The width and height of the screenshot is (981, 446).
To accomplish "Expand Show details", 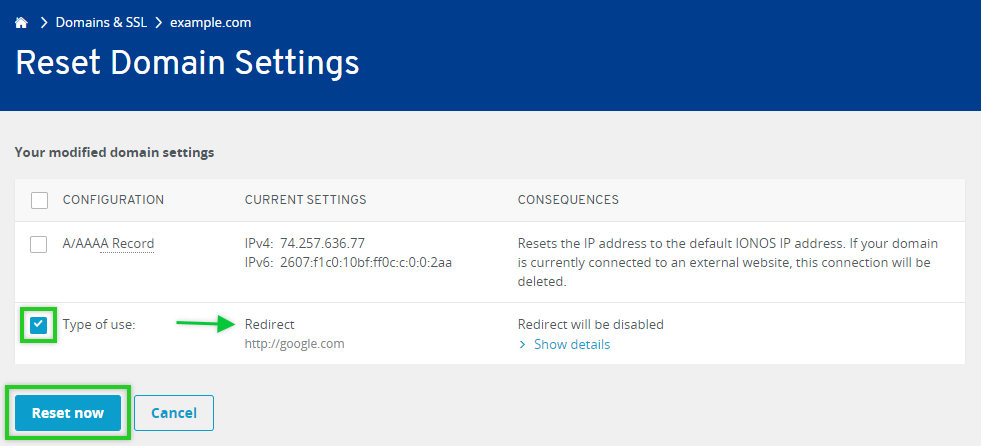I will coord(571,345).
